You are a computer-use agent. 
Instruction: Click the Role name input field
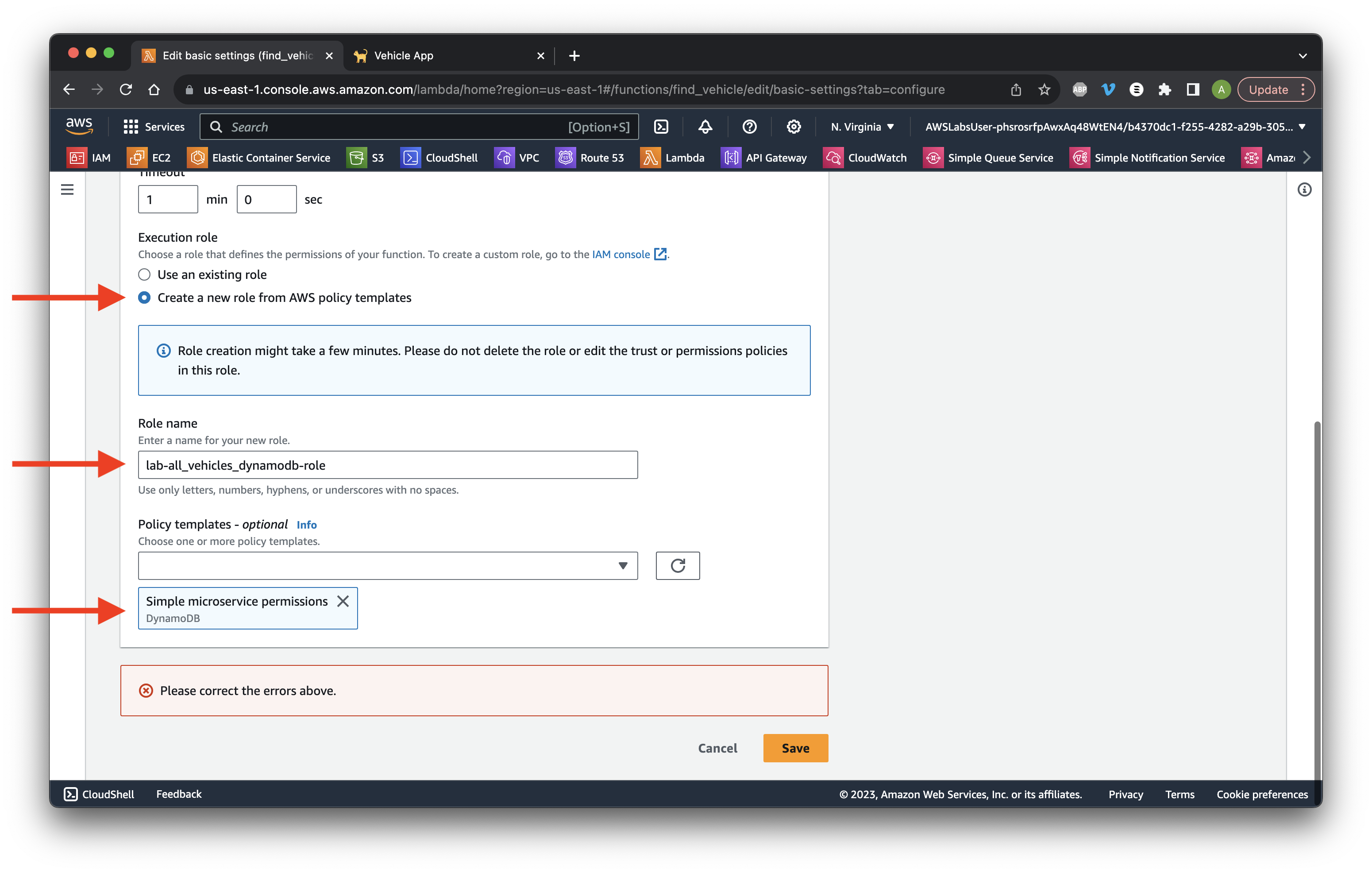click(387, 465)
